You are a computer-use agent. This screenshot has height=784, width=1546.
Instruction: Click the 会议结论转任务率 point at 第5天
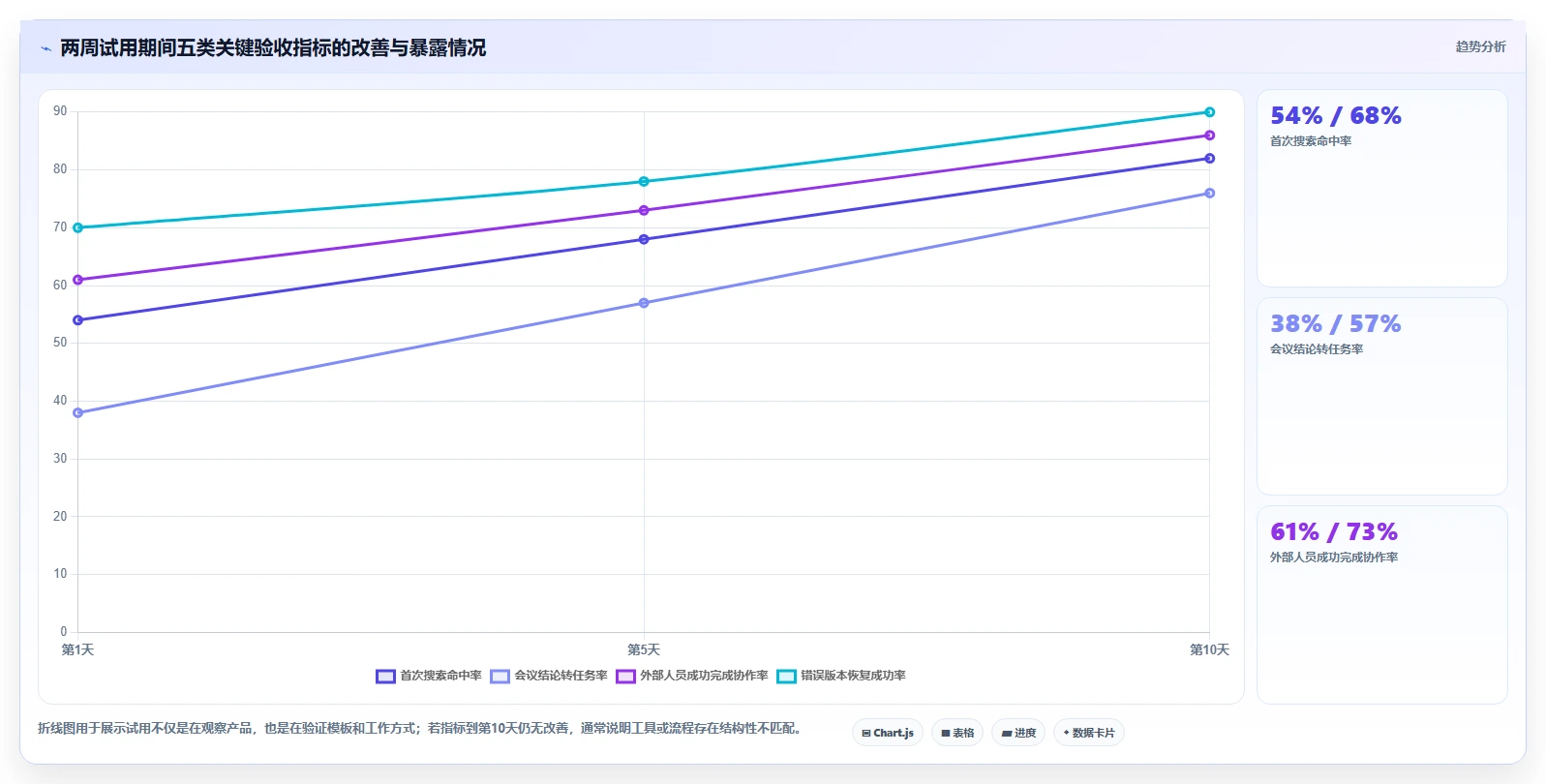(644, 303)
